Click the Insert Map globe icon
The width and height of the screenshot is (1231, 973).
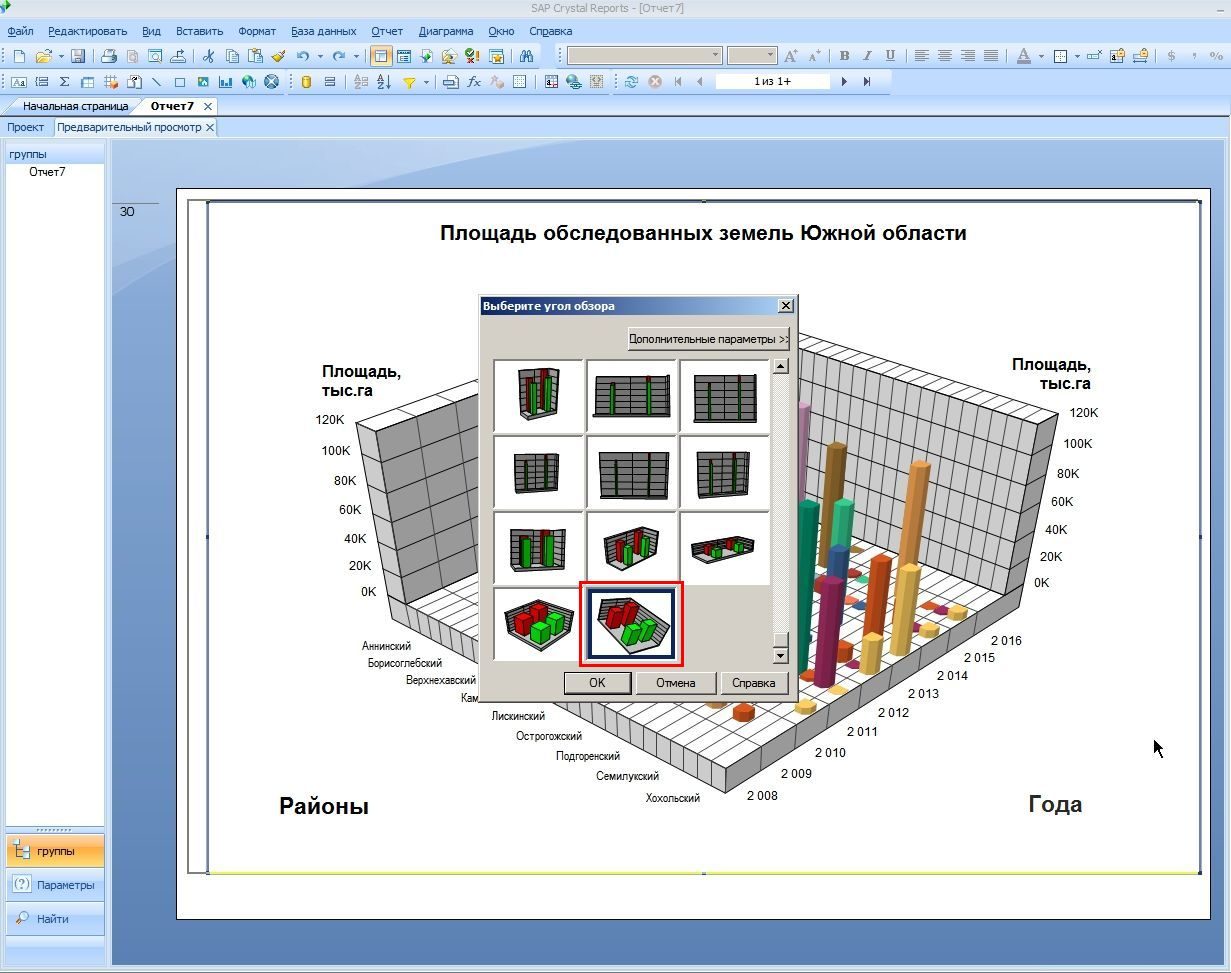249,82
